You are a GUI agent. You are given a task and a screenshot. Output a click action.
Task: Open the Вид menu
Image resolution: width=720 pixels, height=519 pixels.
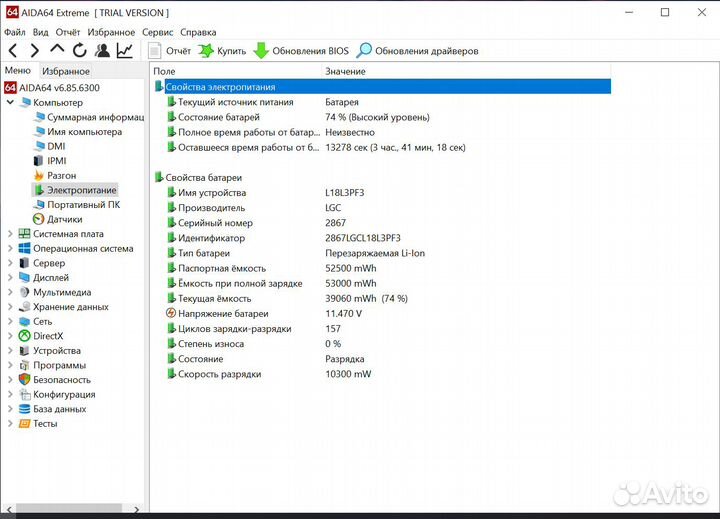tap(40, 32)
